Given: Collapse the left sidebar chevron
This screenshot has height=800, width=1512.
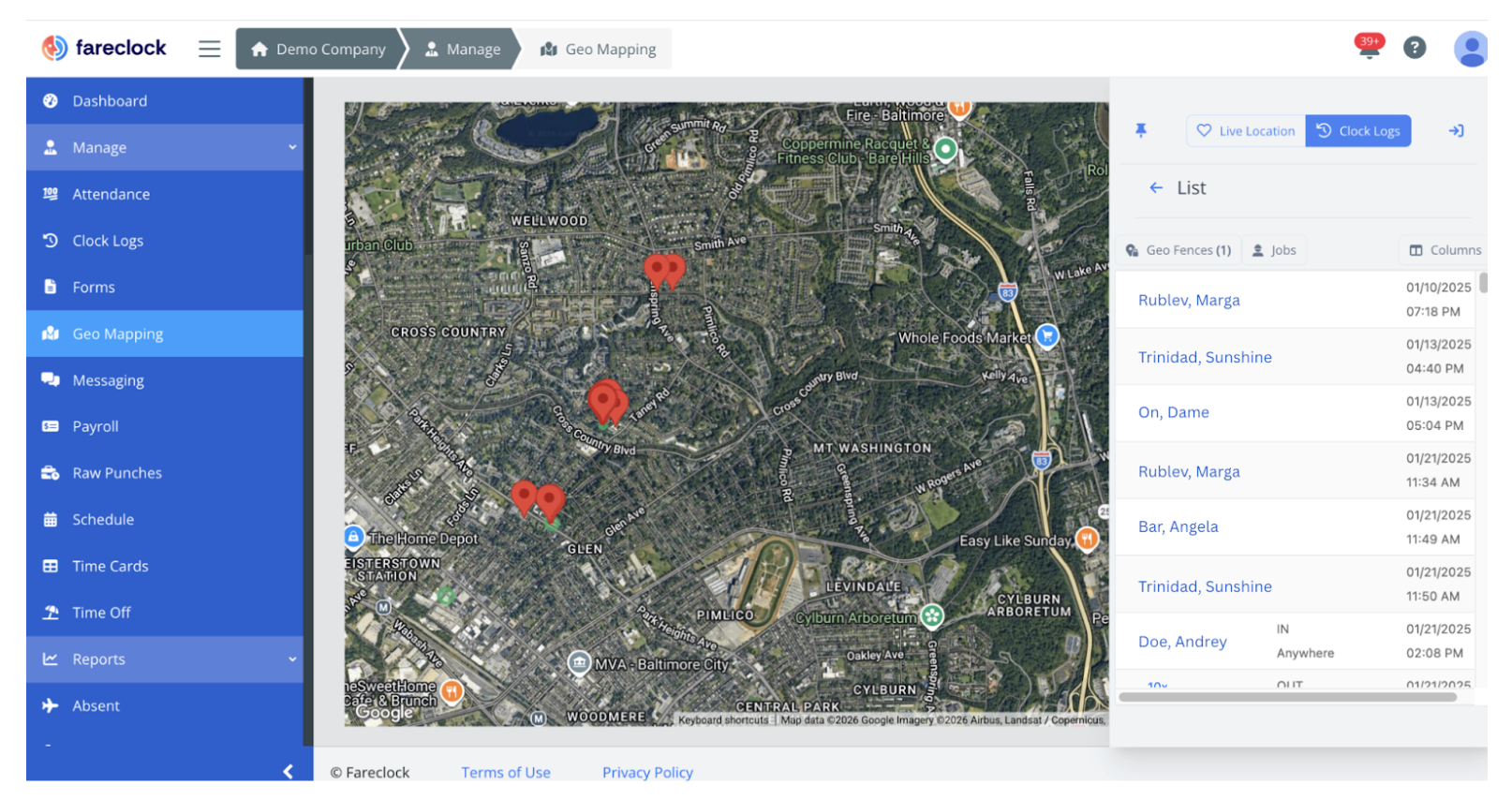Looking at the screenshot, I should pos(288,771).
